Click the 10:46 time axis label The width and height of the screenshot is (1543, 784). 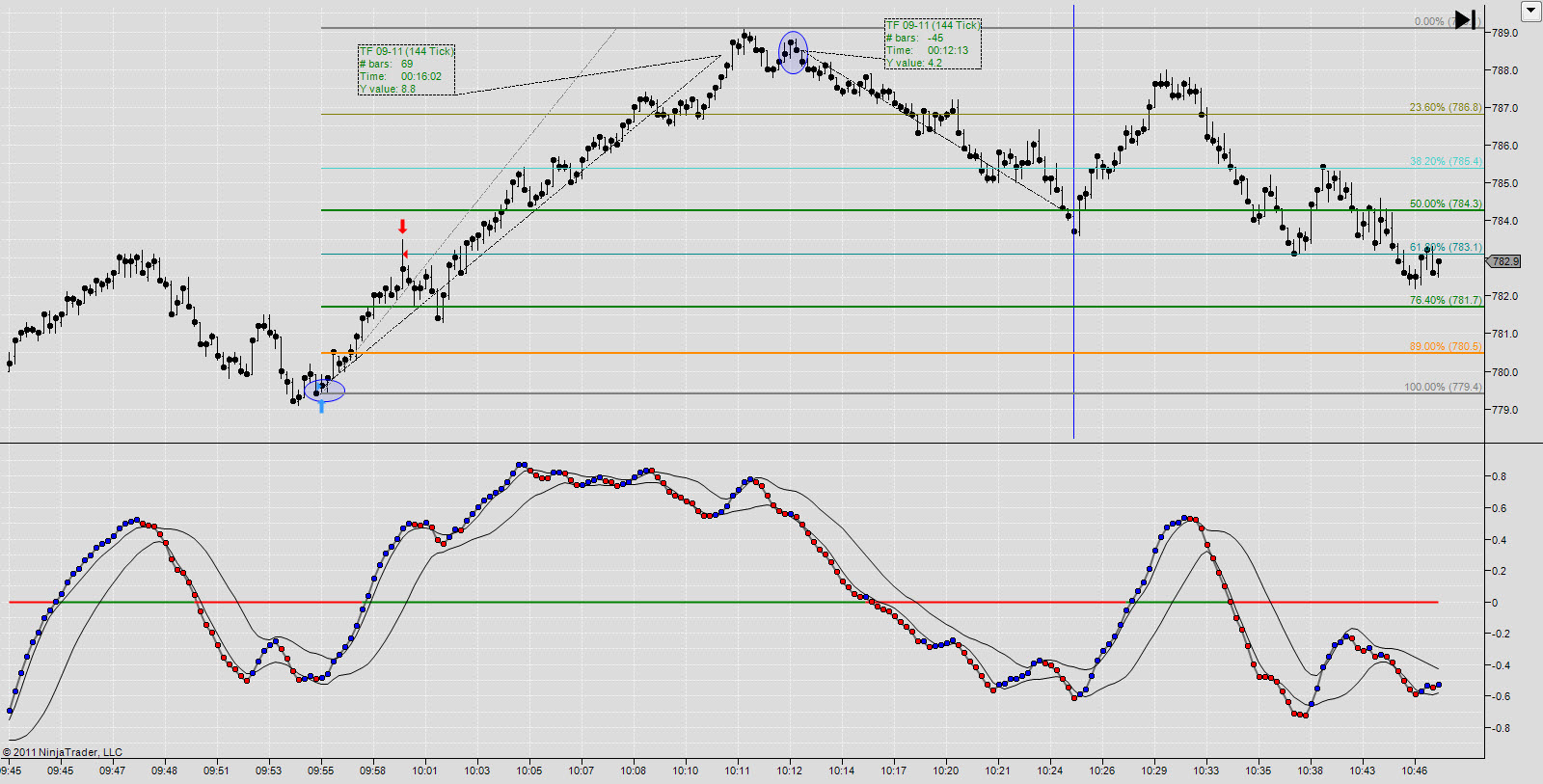(x=1415, y=770)
